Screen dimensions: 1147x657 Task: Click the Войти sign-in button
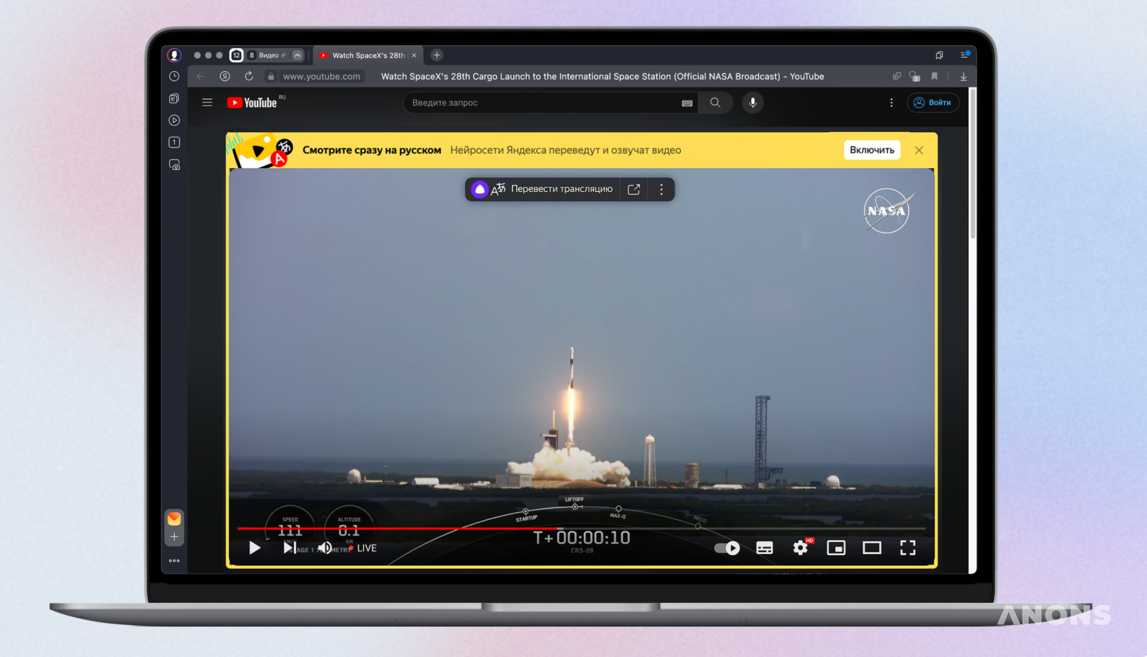[x=933, y=102]
